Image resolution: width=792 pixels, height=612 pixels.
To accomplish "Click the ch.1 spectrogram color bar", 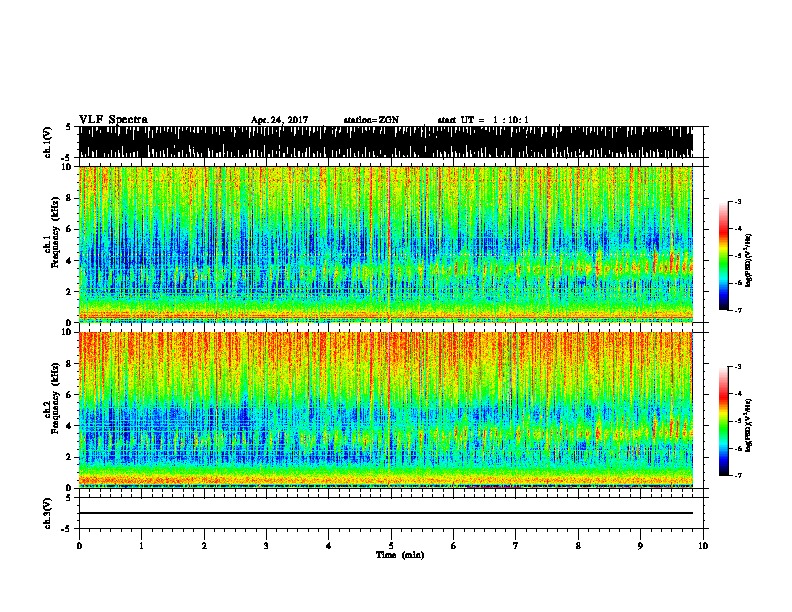I will coord(724,256).
